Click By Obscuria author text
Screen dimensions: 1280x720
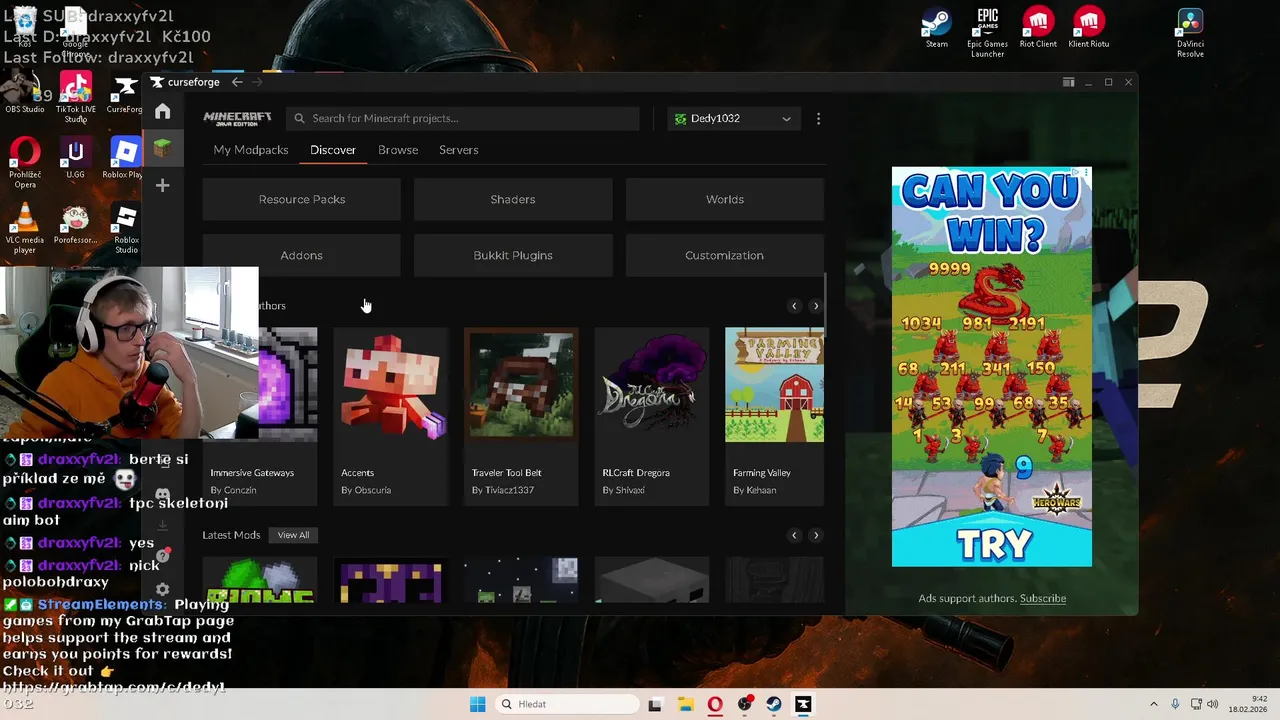[366, 490]
